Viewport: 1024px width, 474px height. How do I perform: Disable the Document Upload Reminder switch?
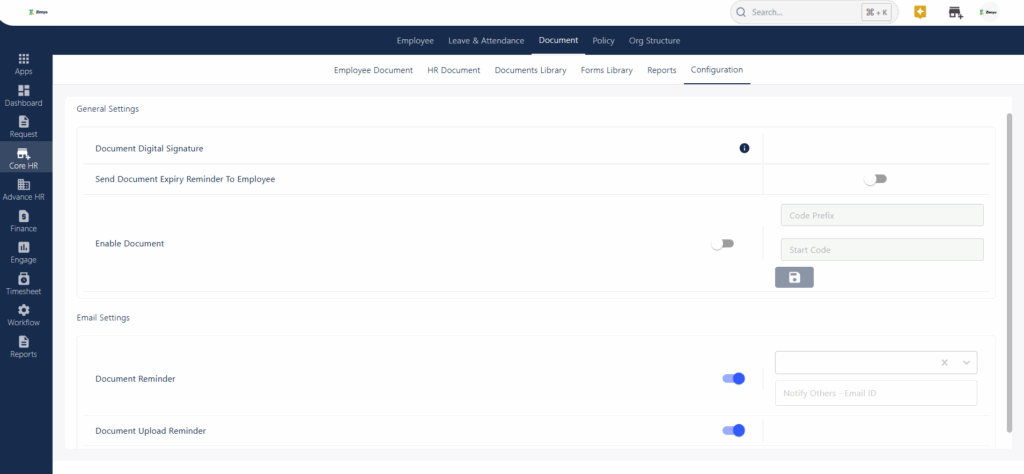click(733, 430)
